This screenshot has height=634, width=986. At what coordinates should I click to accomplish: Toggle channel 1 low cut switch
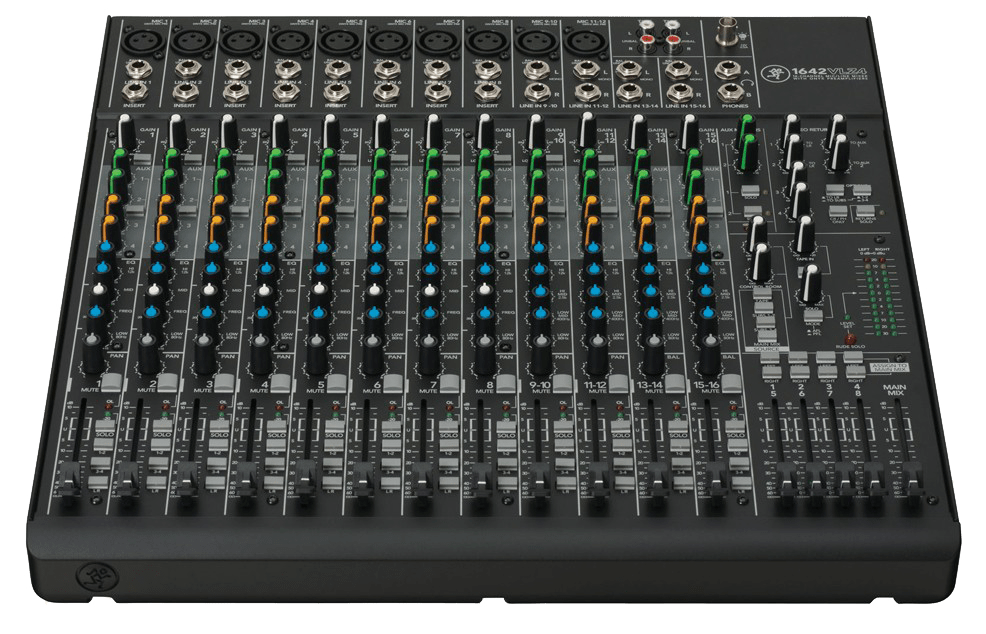tap(141, 160)
